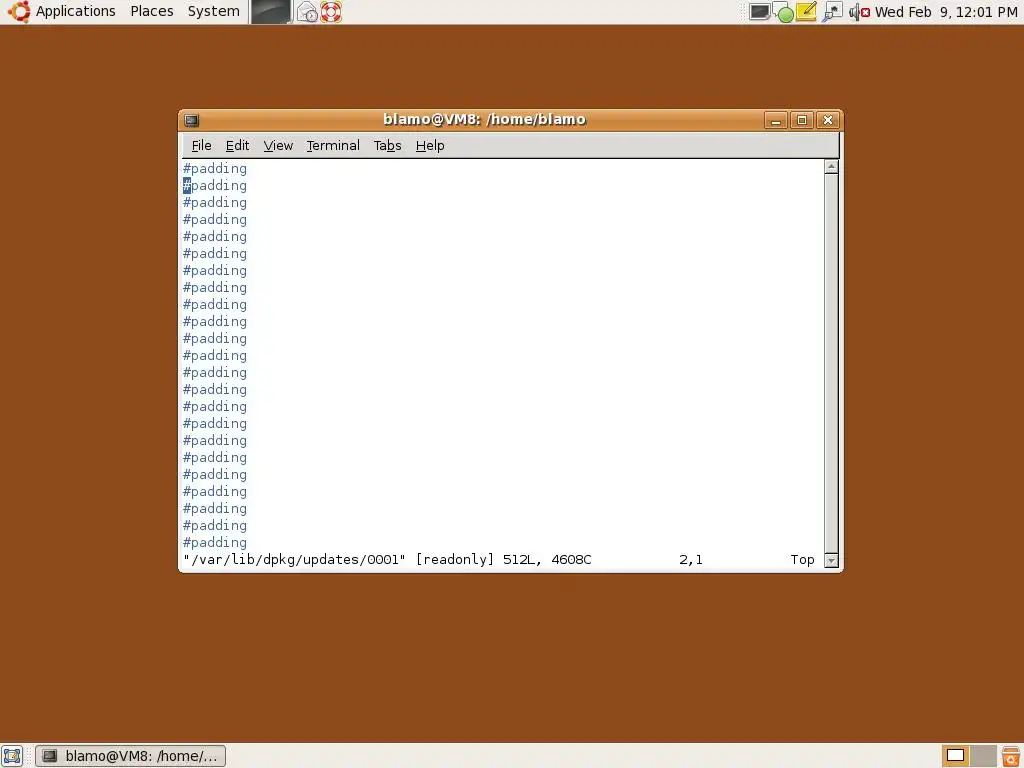
Task: Launch the dark panel launcher beside System
Action: coord(270,12)
